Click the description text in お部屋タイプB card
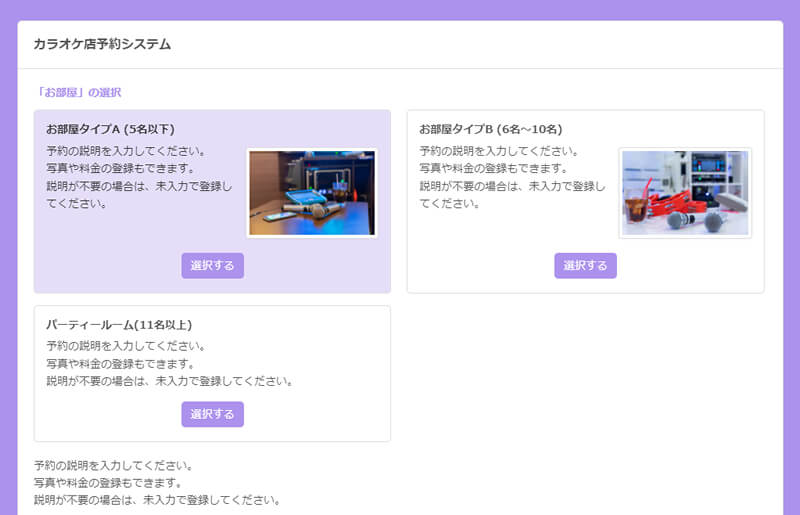Screen dimensions: 800x515 click(512, 177)
